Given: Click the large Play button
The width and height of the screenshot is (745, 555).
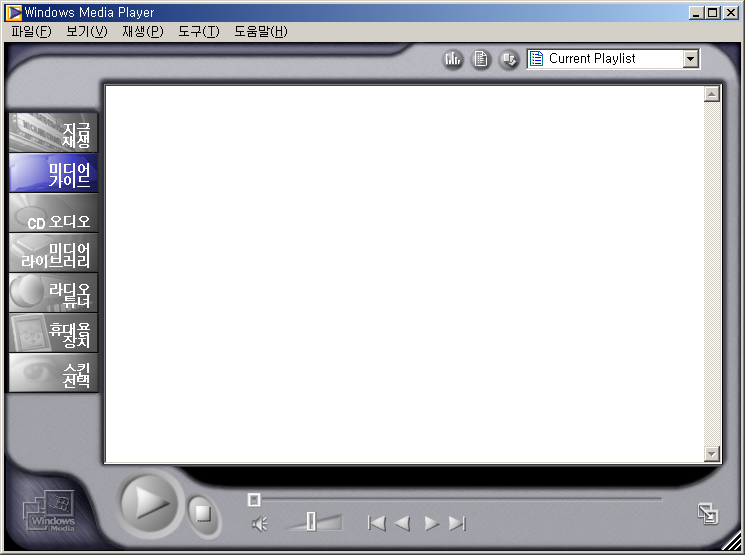Looking at the screenshot, I should (x=149, y=503).
